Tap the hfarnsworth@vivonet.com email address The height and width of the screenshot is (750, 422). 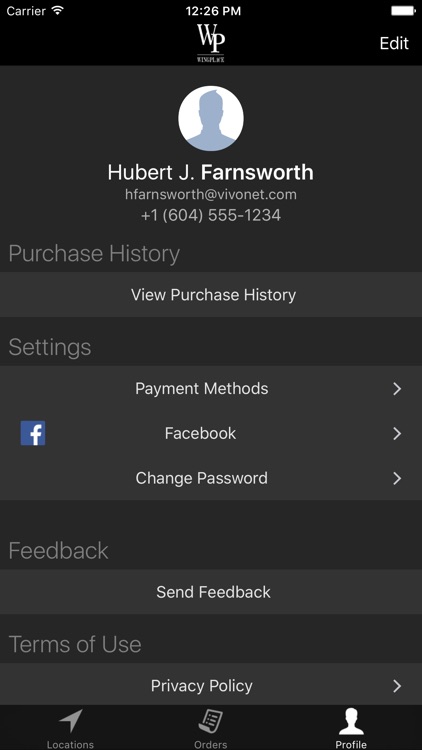[211, 194]
